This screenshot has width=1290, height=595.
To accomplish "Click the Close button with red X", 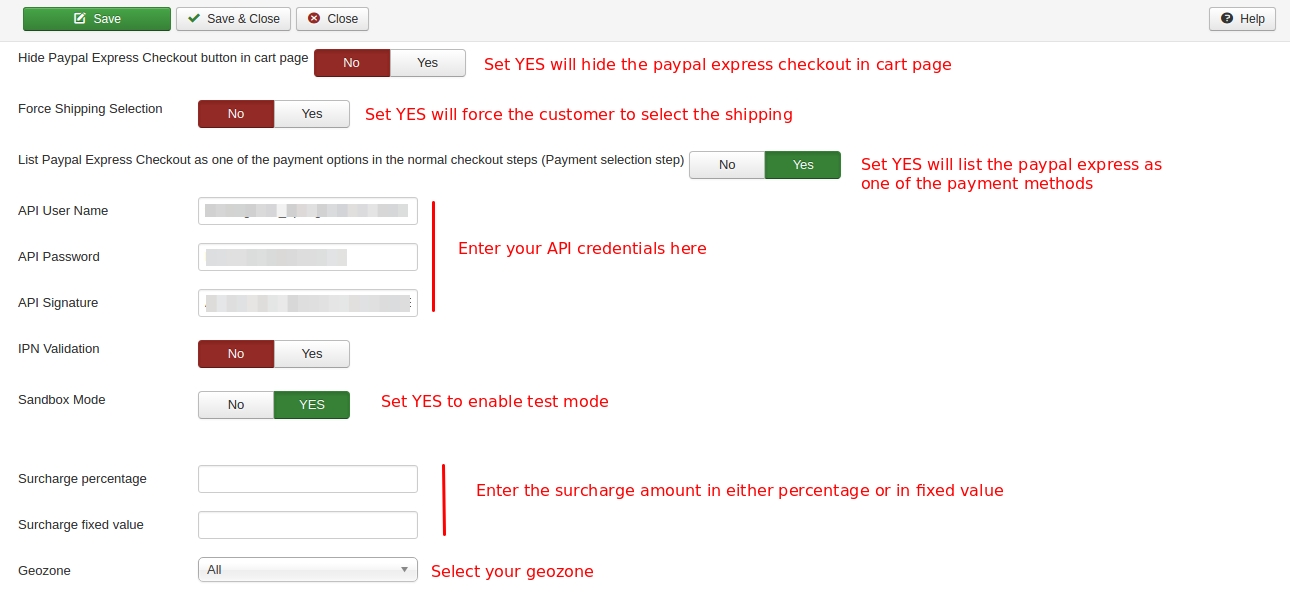I will click(x=332, y=18).
